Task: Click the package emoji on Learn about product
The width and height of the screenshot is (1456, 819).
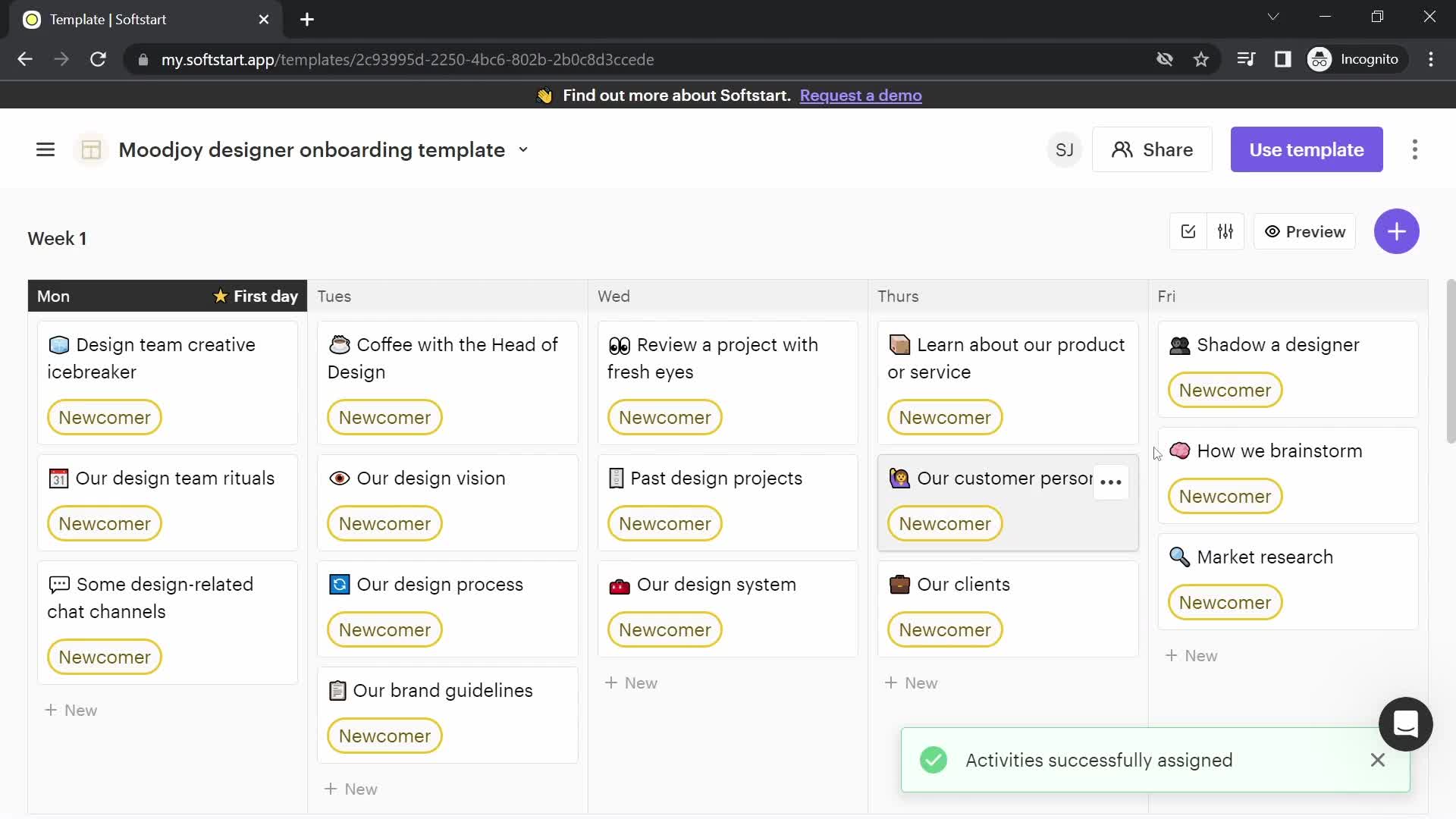Action: pos(899,345)
